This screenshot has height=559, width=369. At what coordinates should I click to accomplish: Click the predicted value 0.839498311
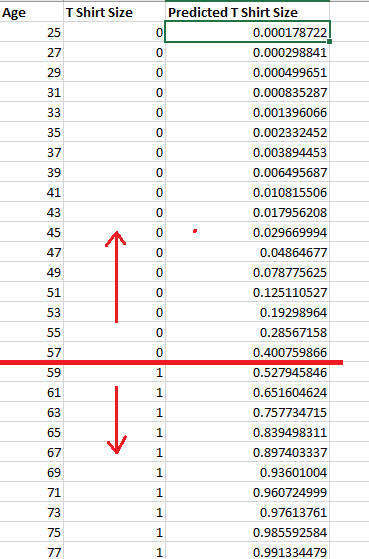coord(247,432)
